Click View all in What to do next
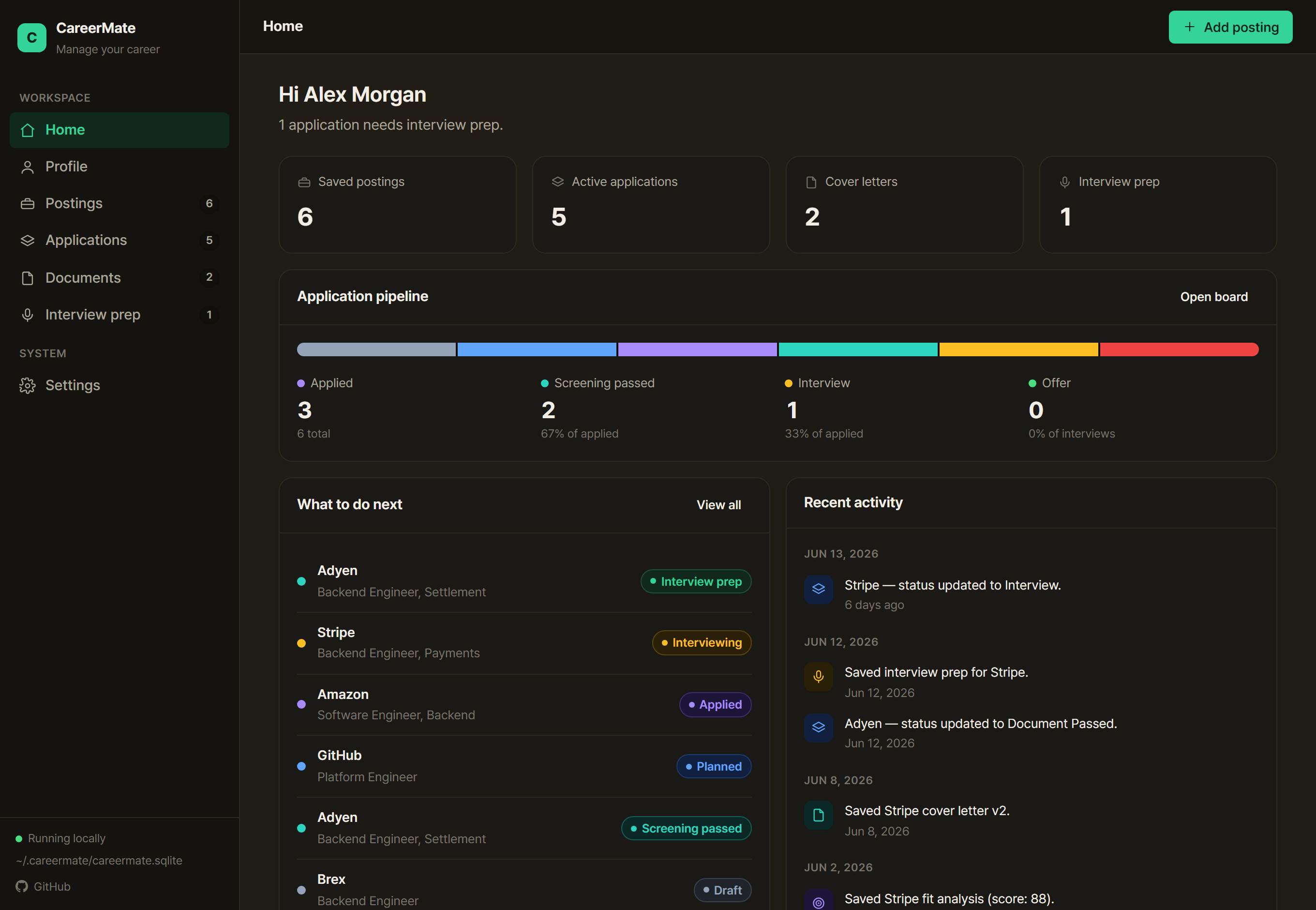Viewport: 1316px width, 910px height. 718,504
